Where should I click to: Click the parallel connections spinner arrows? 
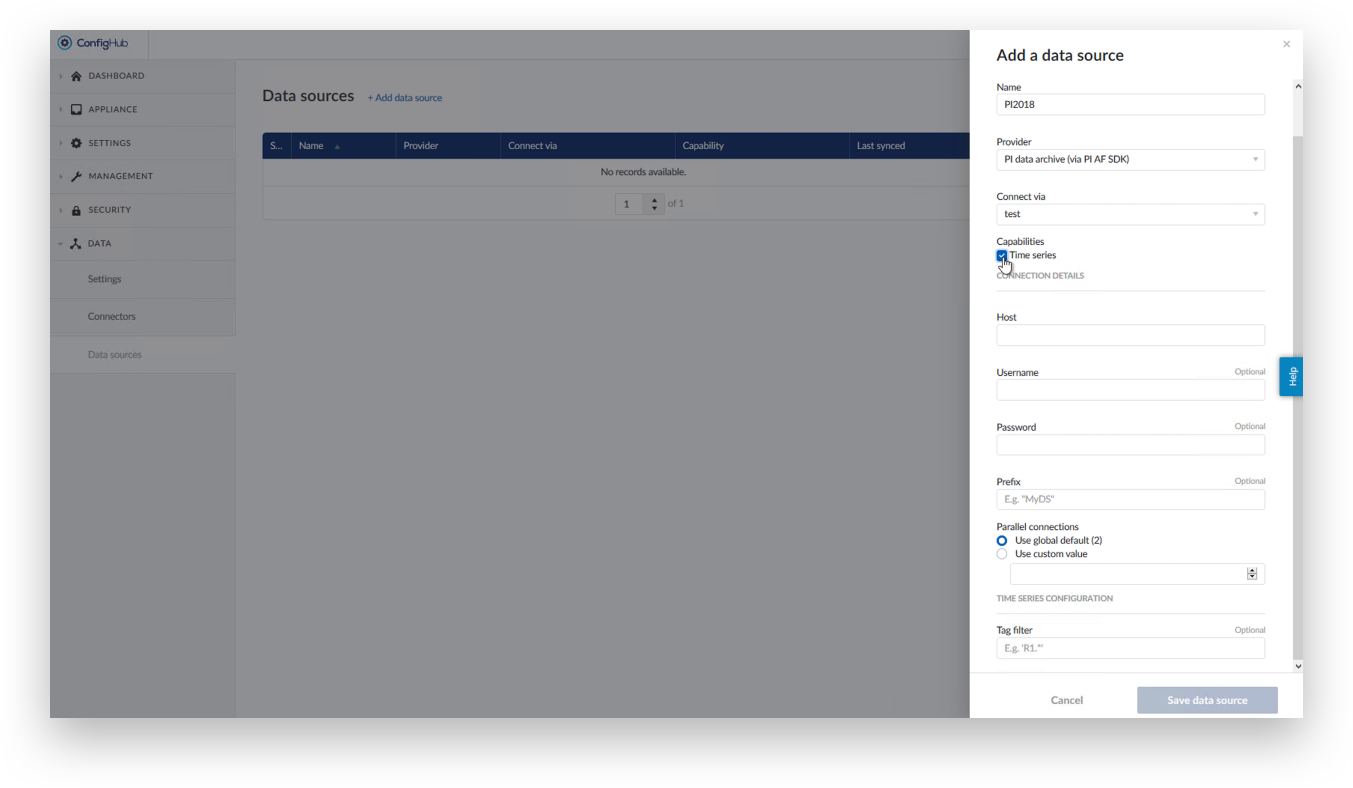[1252, 574]
